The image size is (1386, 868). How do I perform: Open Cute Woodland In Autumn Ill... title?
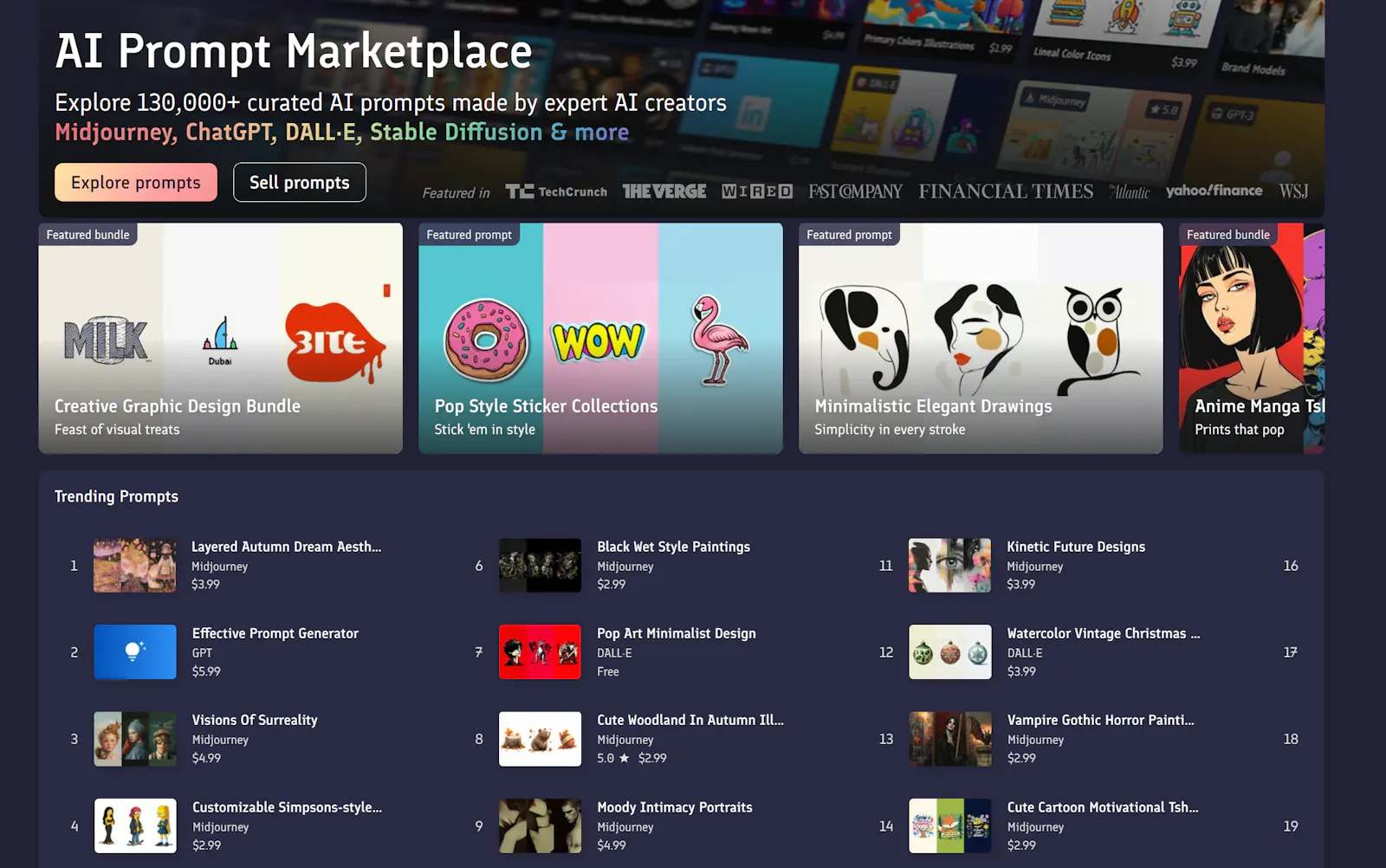tap(690, 720)
